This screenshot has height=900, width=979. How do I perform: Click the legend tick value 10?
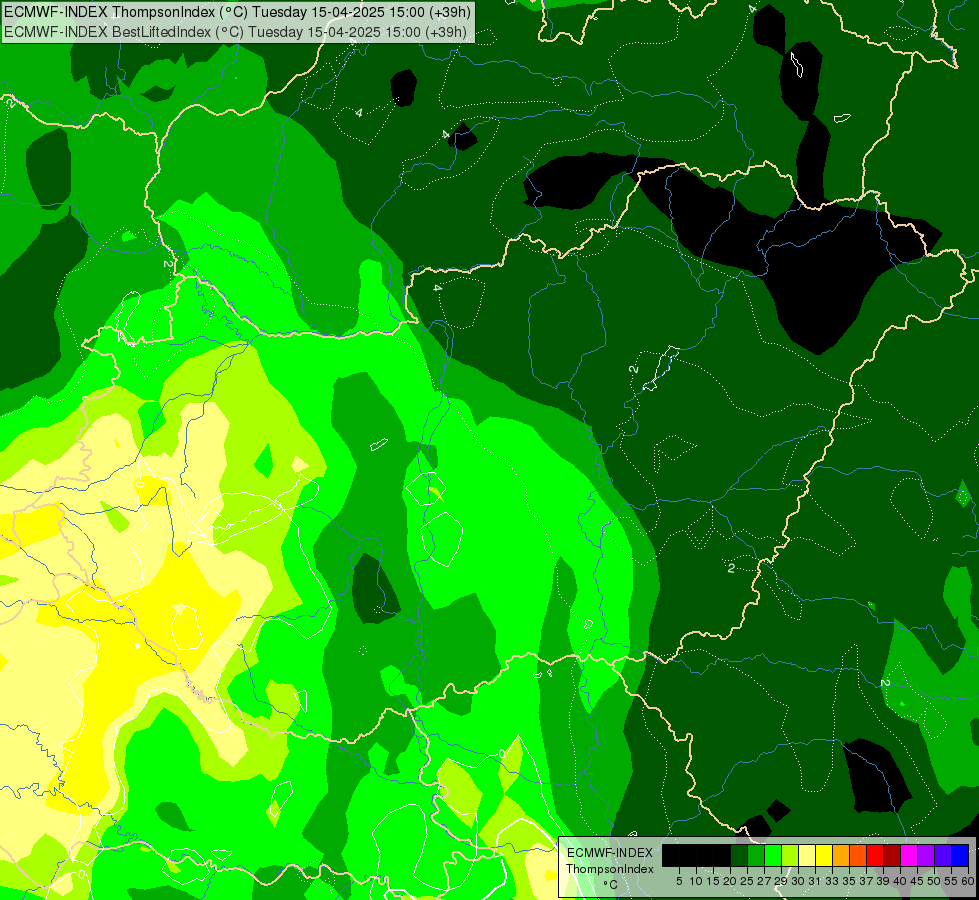click(696, 881)
